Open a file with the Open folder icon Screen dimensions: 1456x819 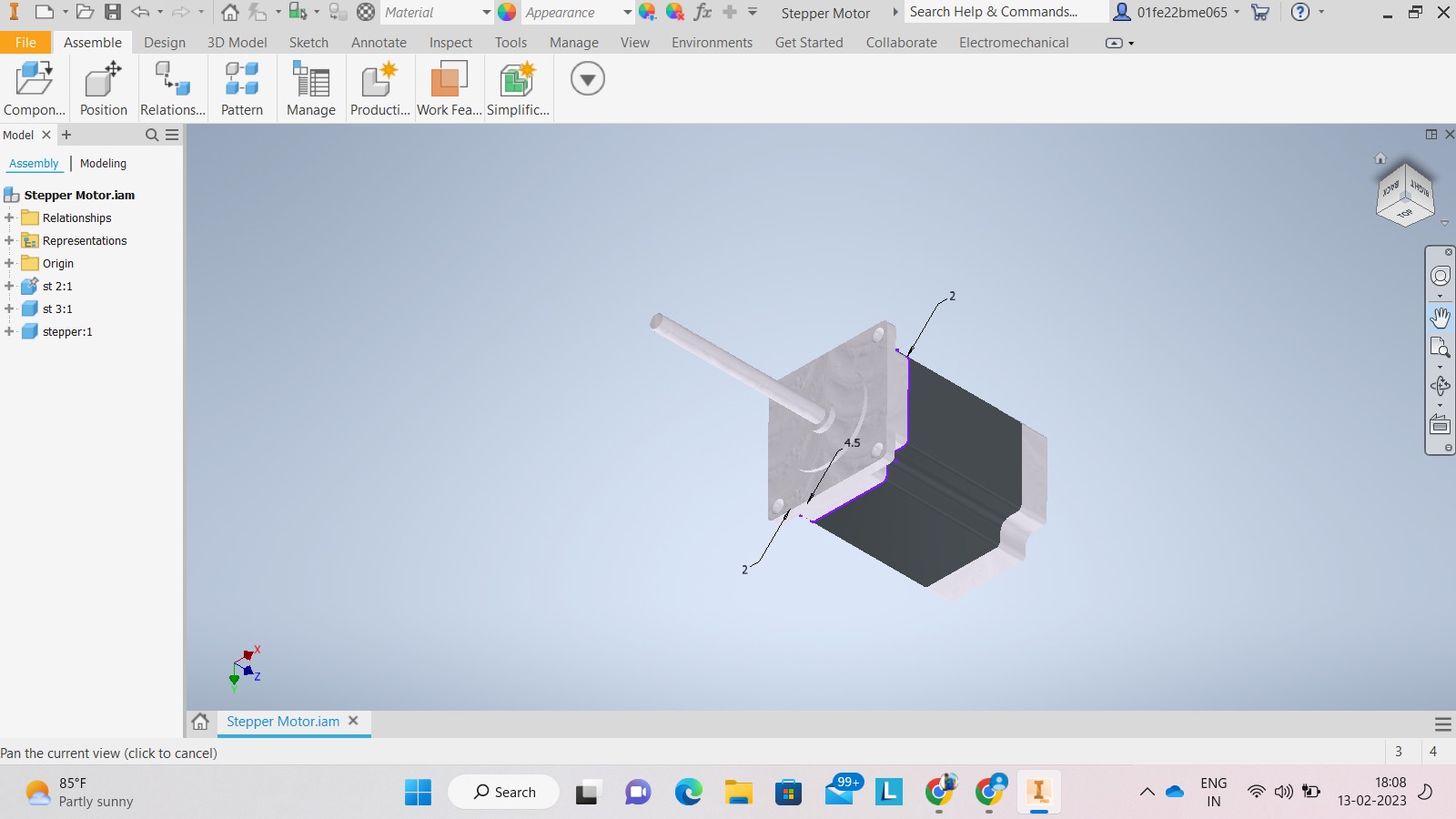[85, 12]
